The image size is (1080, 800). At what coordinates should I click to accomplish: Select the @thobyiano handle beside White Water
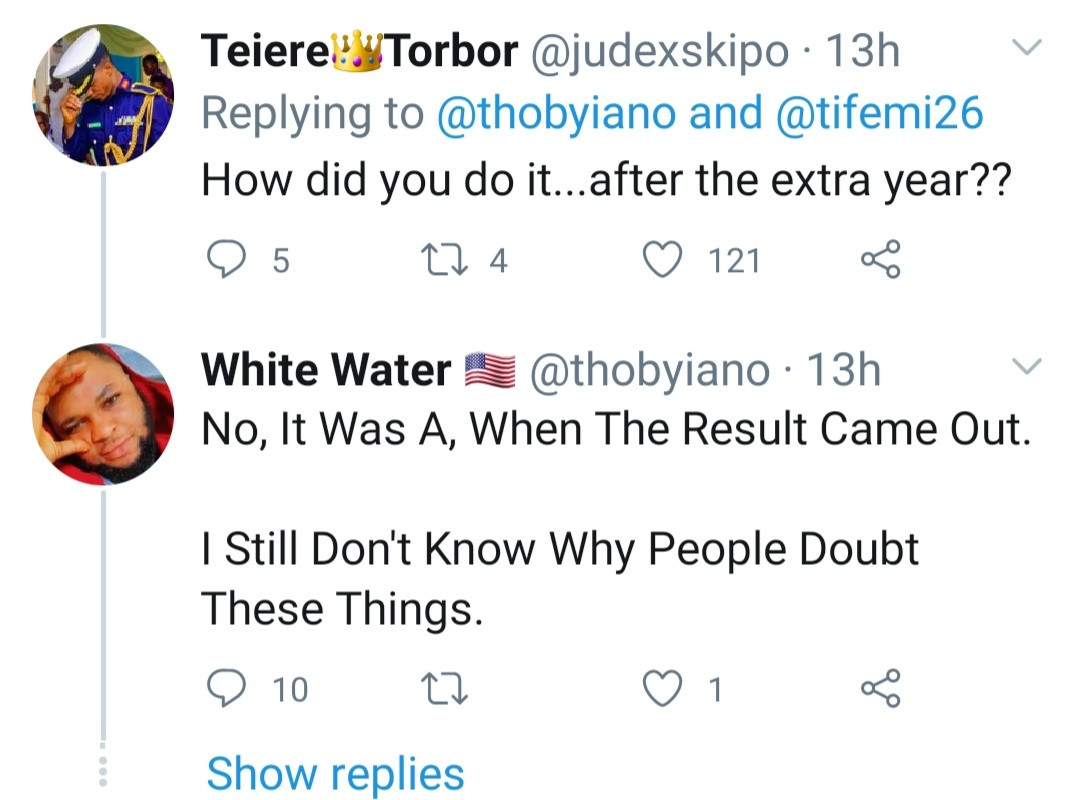648,371
